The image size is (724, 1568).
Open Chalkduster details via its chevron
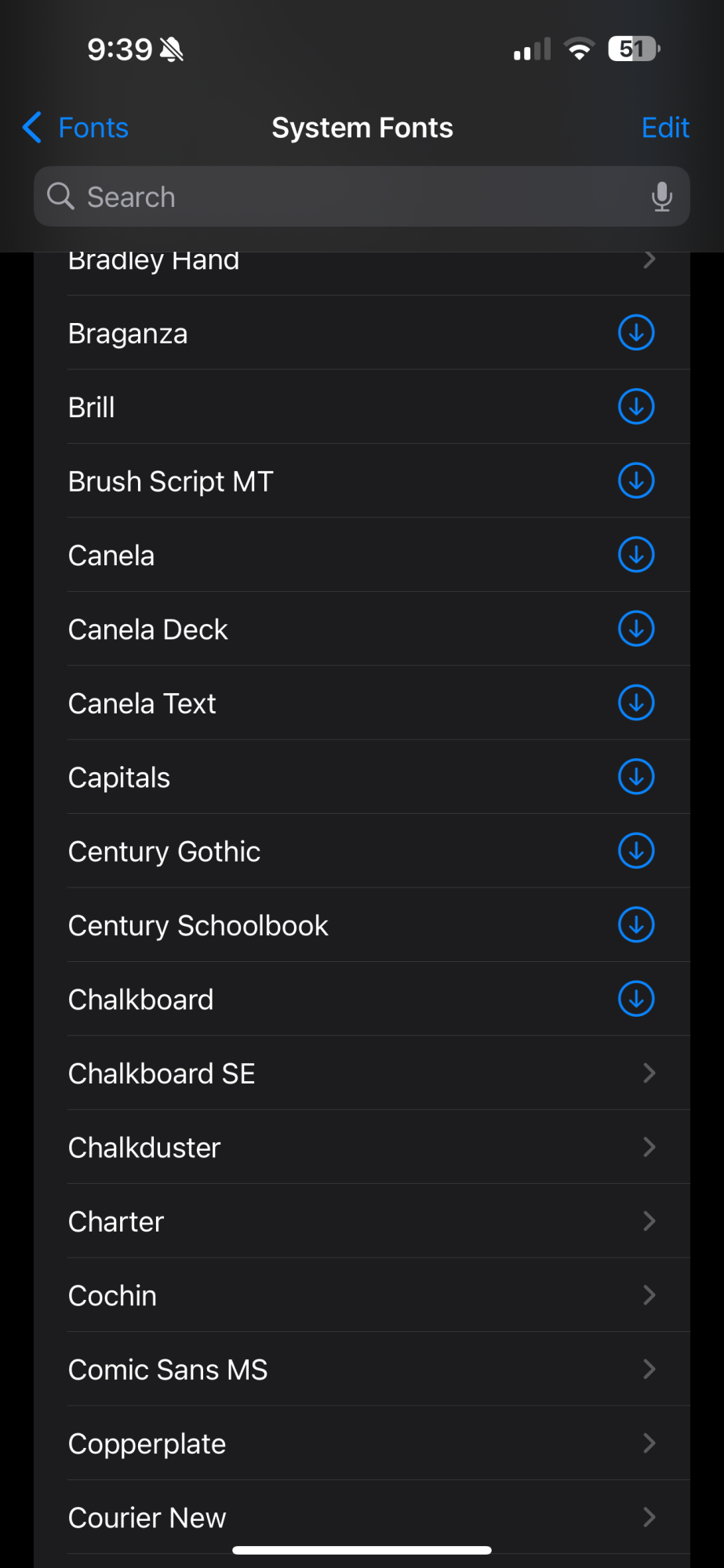[x=649, y=1147]
